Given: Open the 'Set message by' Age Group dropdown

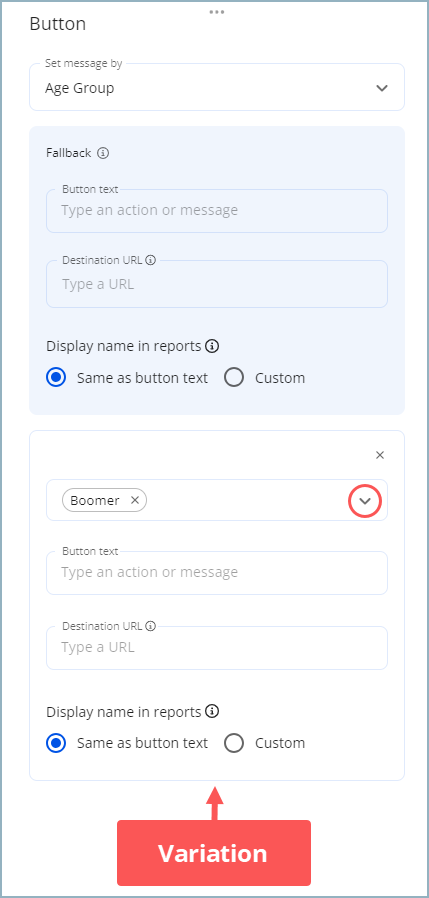Looking at the screenshot, I should coord(217,87).
